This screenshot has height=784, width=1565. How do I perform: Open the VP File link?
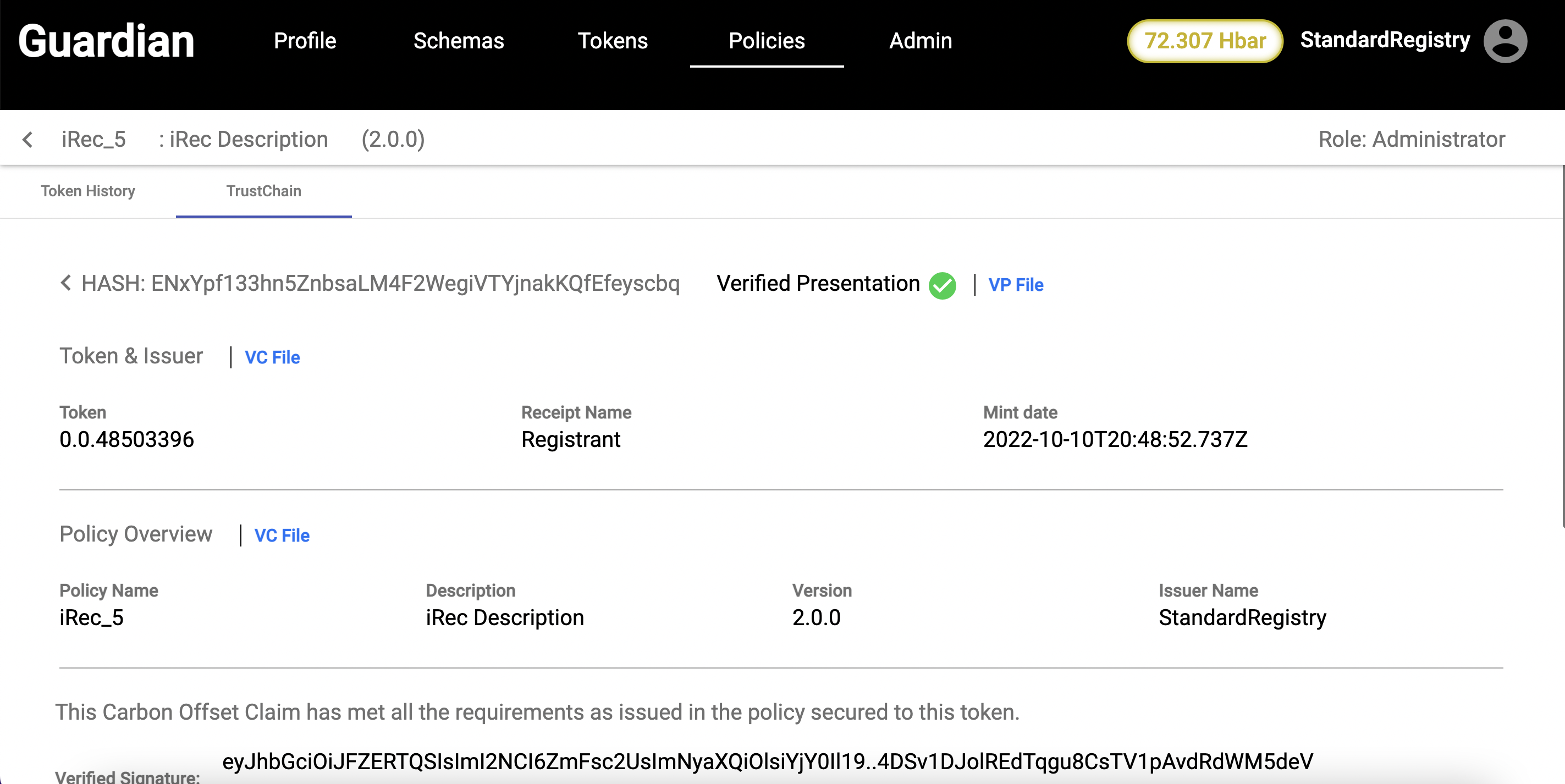click(x=1015, y=285)
